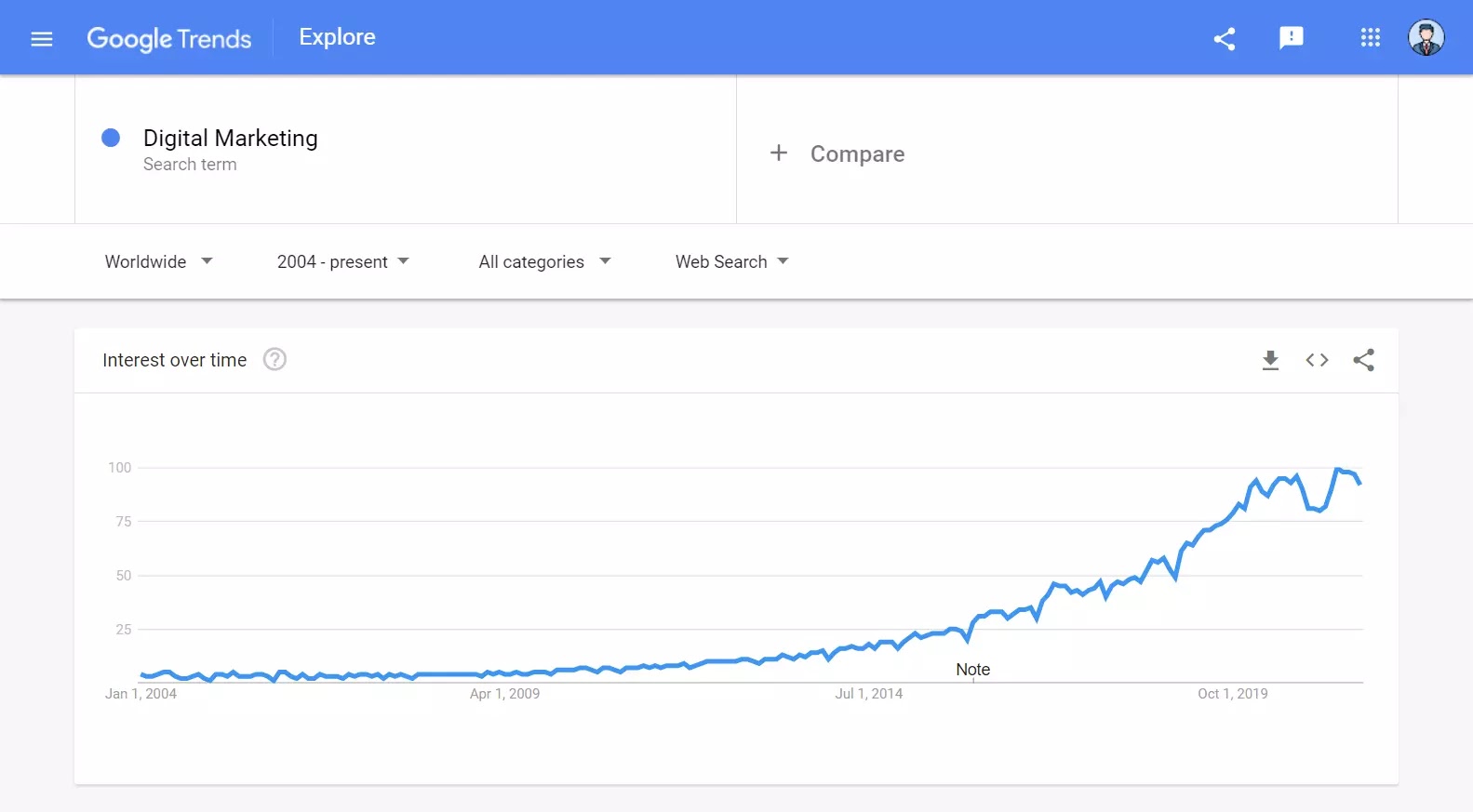Expand the All categories dropdown
Screen dimensions: 1473x812
click(544, 261)
